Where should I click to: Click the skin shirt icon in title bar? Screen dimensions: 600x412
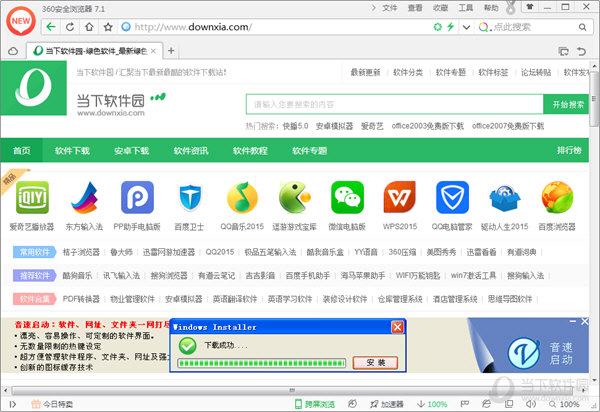pyautogui.click(x=530, y=7)
